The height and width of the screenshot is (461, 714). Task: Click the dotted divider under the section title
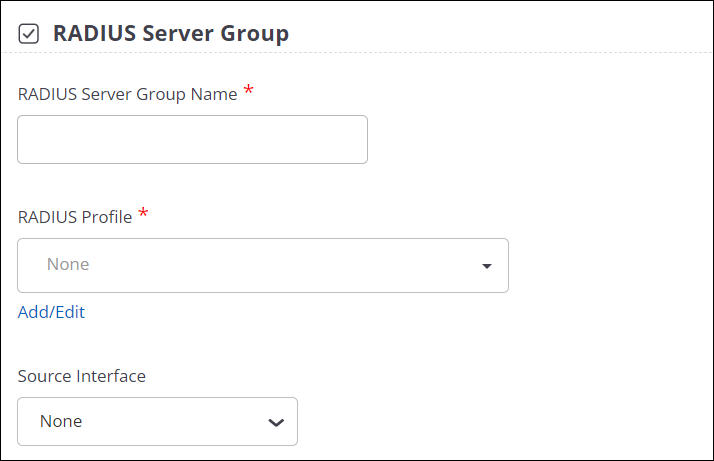(357, 53)
